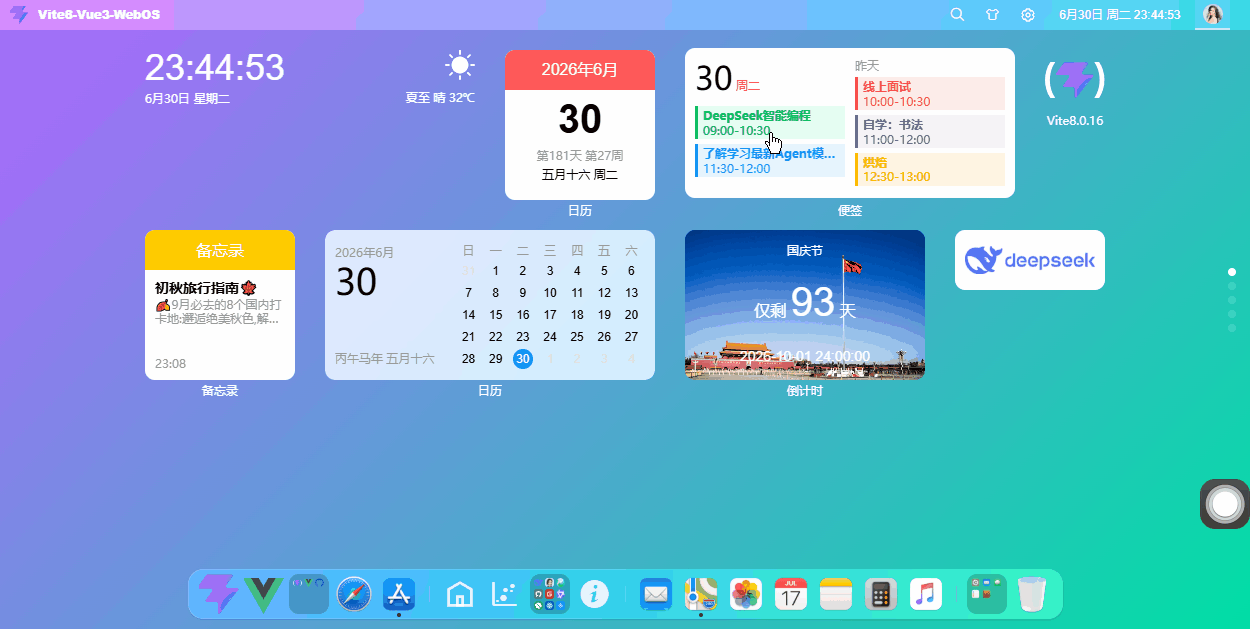Open the small folder beside Trash in dock

[986, 594]
